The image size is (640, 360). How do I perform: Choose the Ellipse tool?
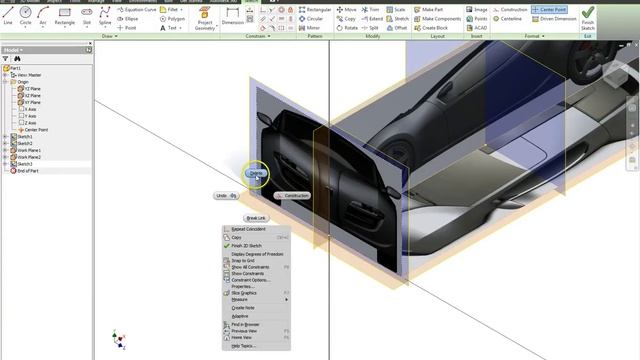[x=128, y=19]
